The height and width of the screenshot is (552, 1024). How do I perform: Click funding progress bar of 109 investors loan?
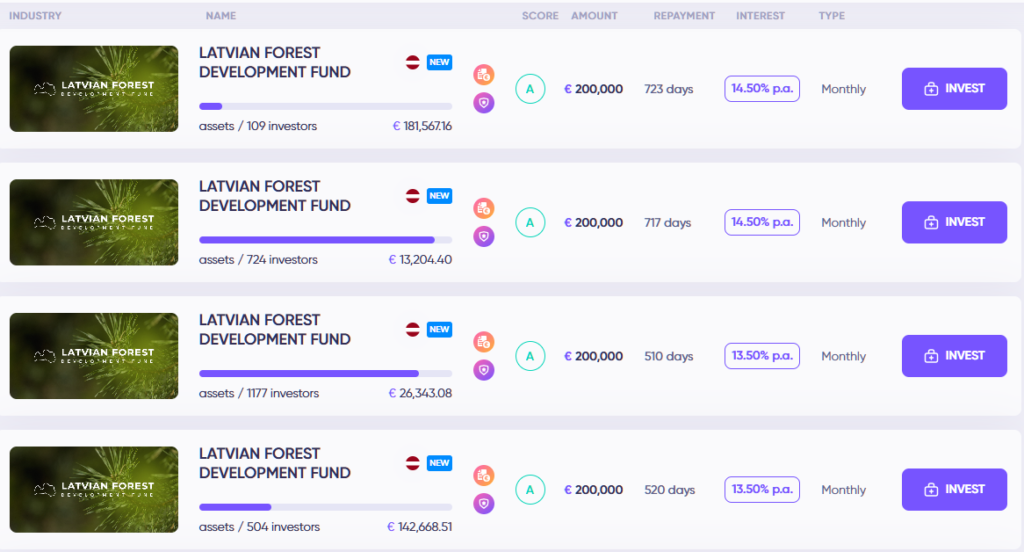click(325, 106)
